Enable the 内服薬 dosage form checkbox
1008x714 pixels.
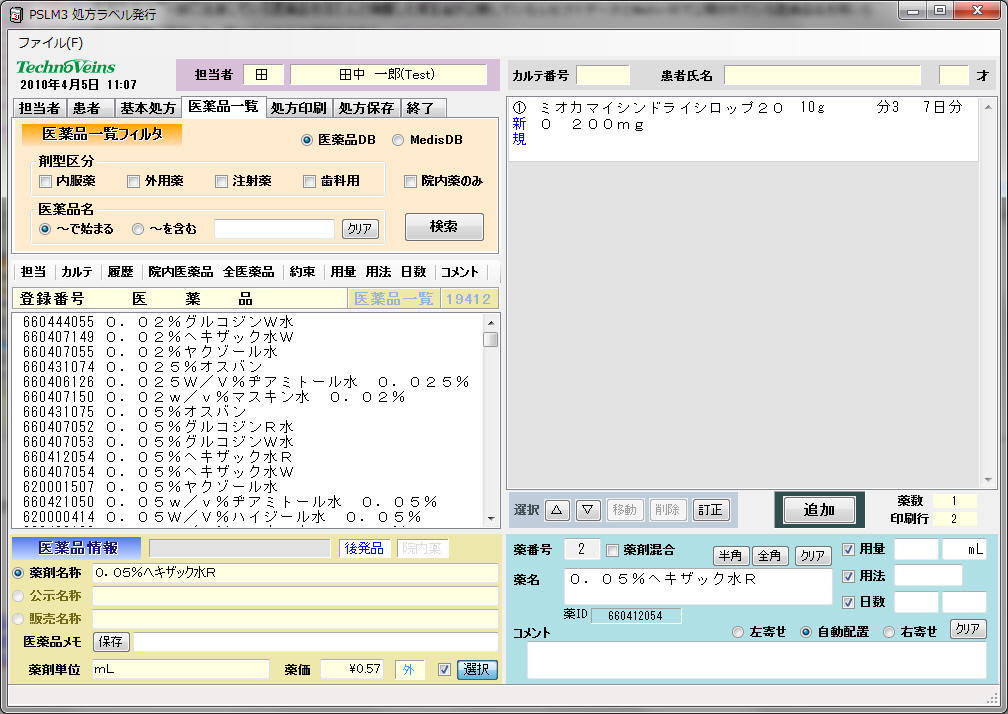click(45, 181)
